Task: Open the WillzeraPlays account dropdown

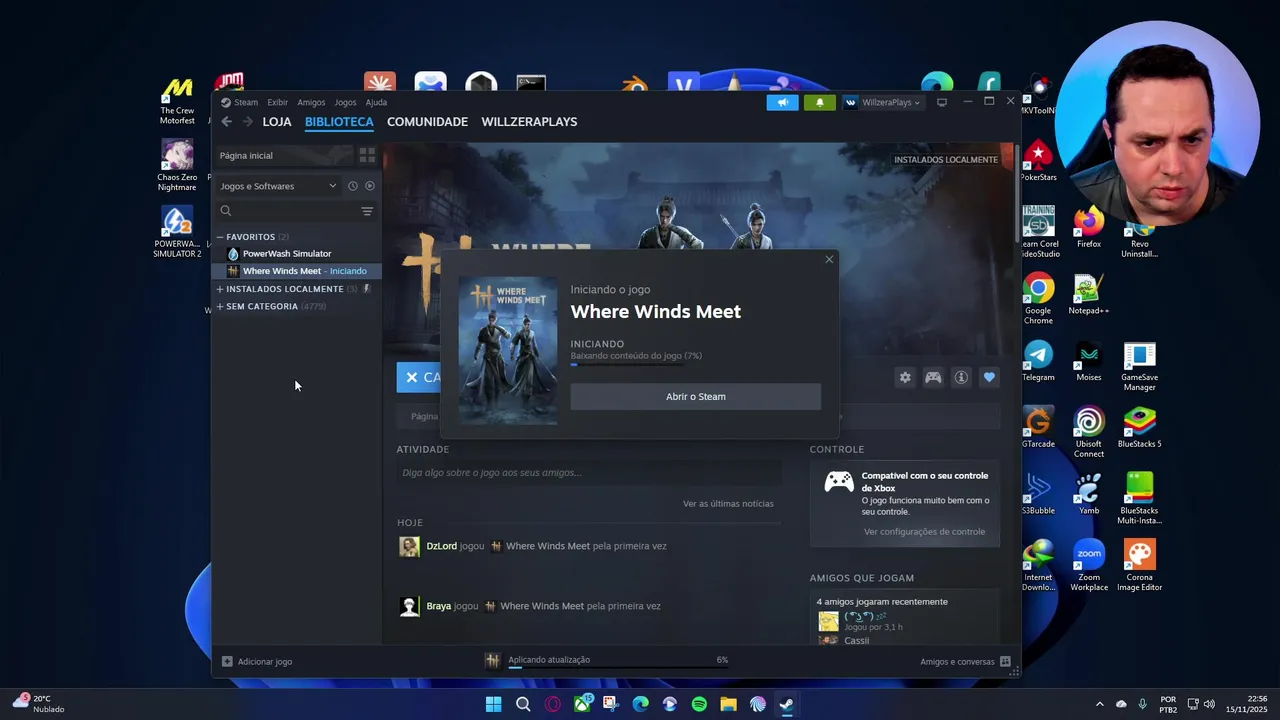Action: tap(882, 102)
